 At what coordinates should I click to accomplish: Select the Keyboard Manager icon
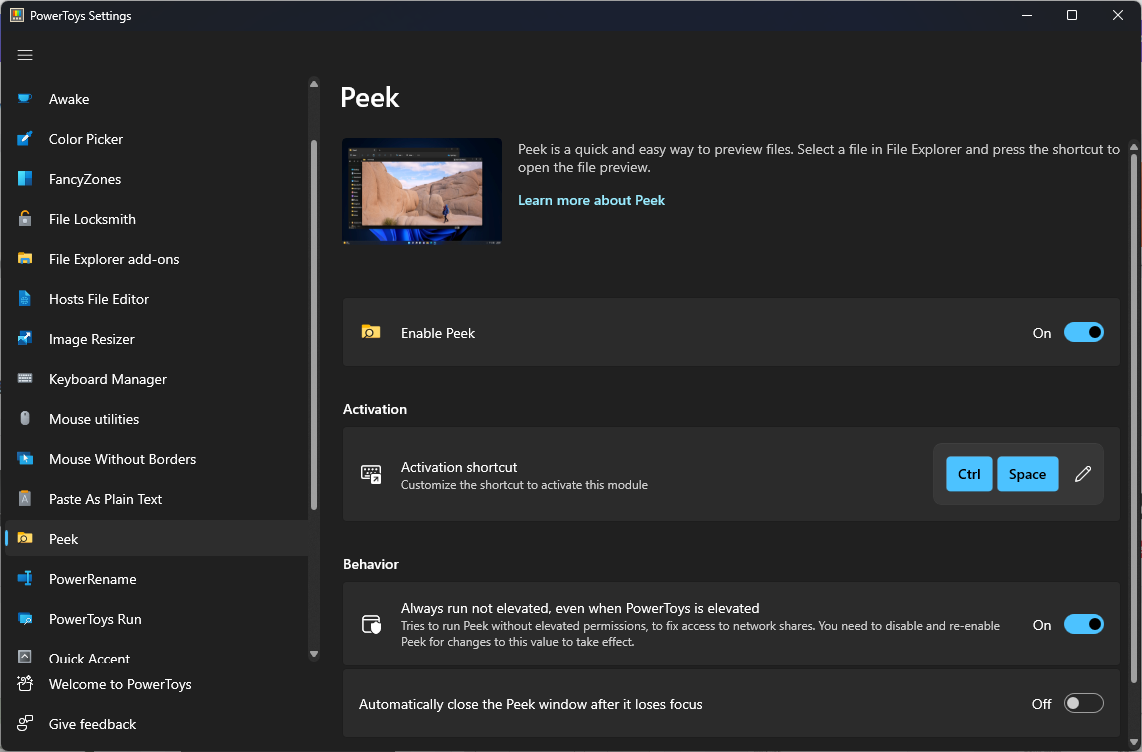25,379
